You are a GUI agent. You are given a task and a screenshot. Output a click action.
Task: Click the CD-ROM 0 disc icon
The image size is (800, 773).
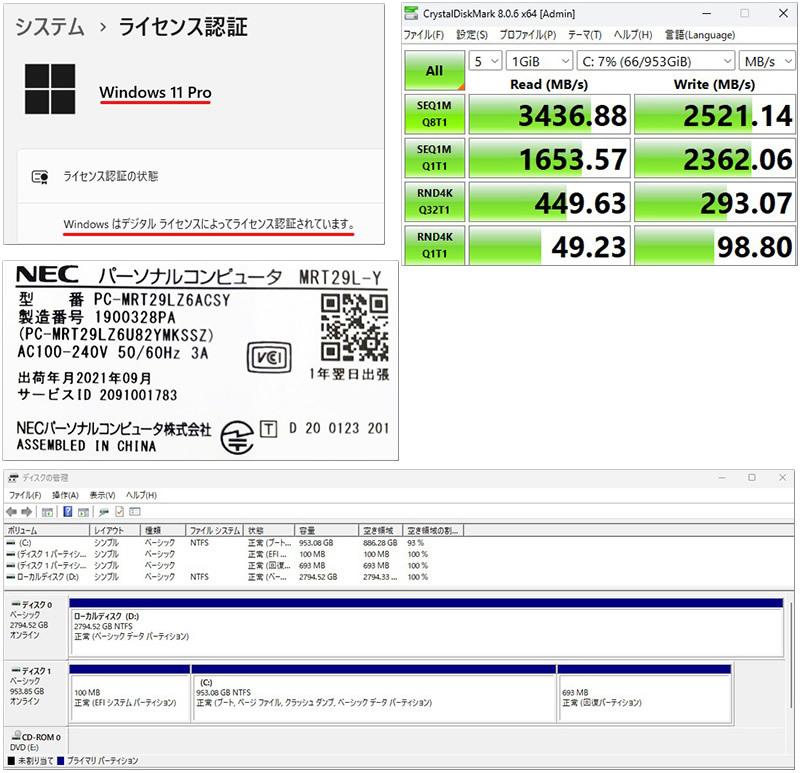point(16,735)
